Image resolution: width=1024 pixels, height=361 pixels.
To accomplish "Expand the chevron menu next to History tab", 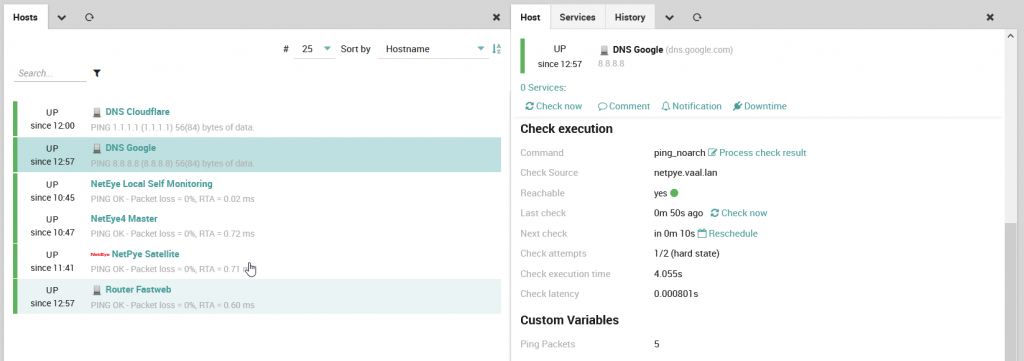I will coord(669,18).
